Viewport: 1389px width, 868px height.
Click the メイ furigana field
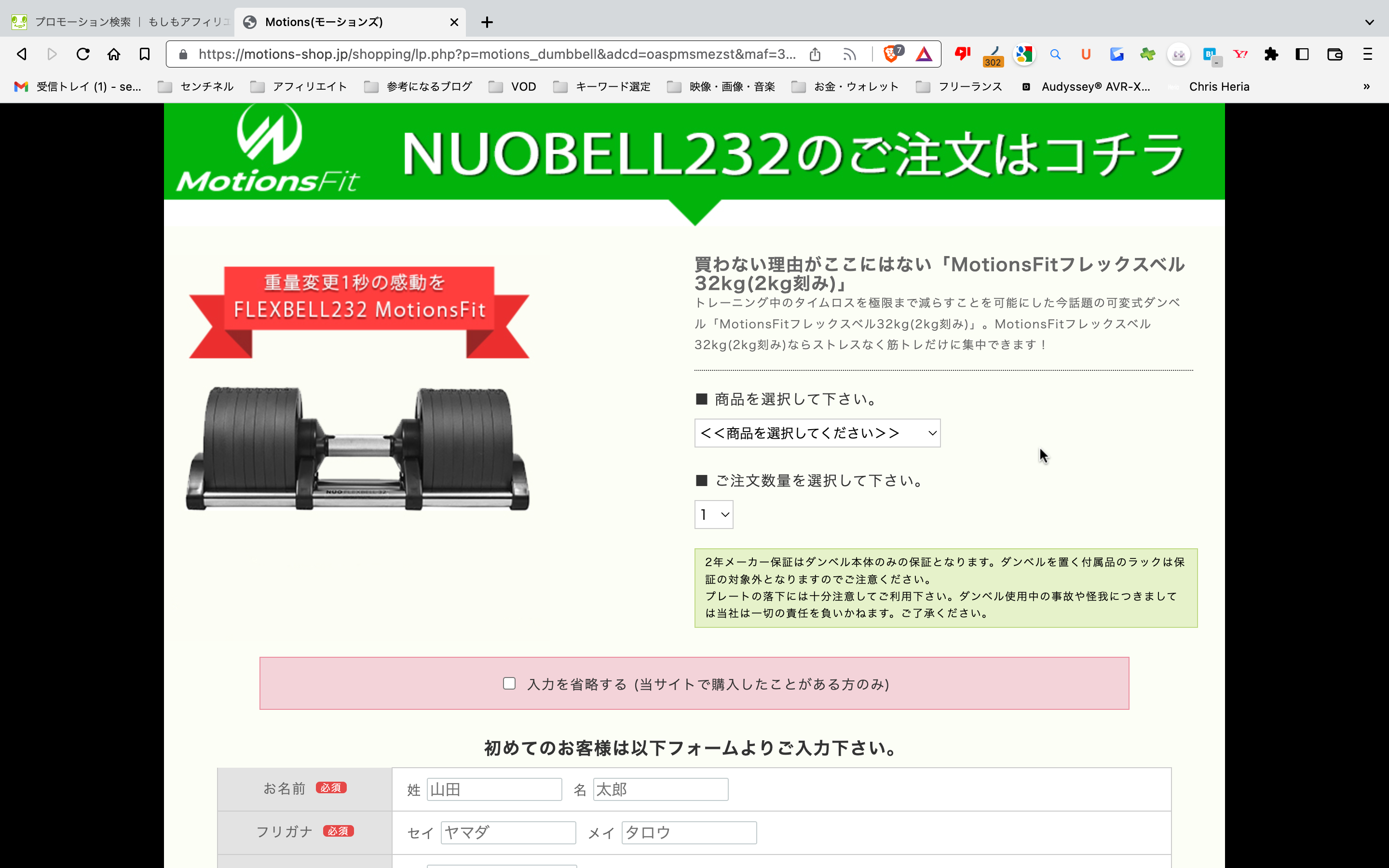tap(689, 832)
